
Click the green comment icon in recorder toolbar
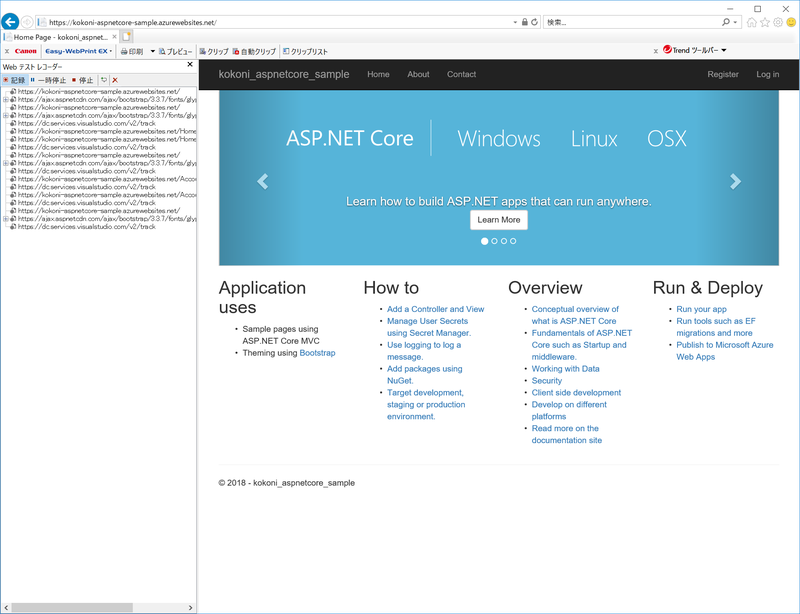tap(104, 80)
